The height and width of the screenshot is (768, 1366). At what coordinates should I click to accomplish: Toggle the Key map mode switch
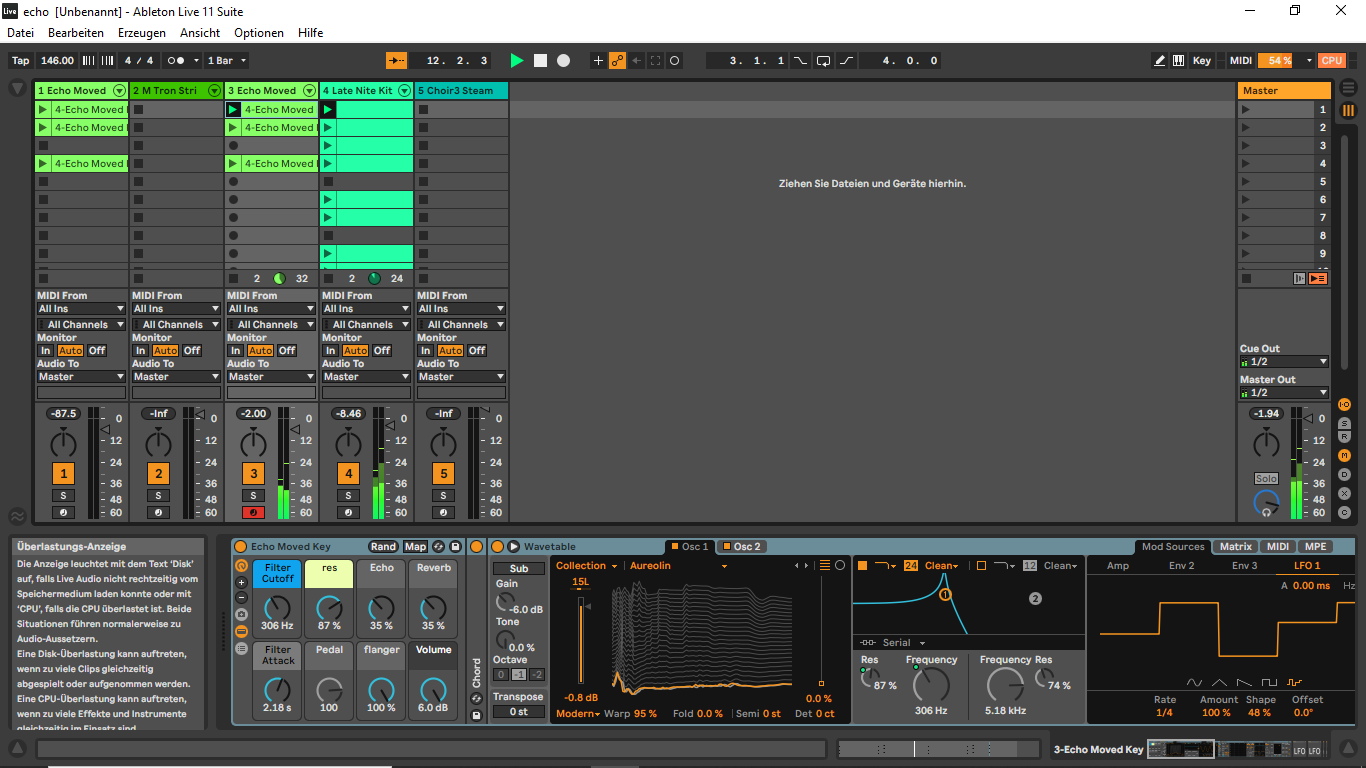(x=1201, y=60)
